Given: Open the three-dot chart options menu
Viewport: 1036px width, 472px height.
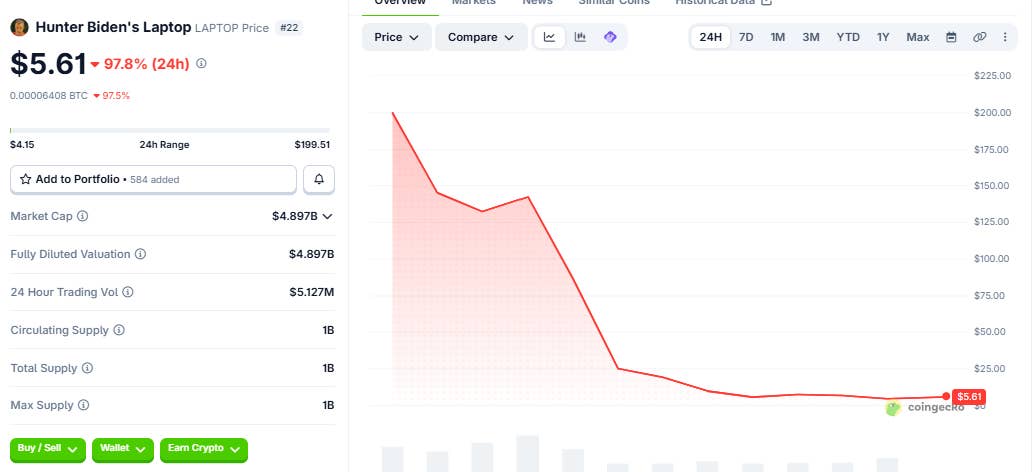Looking at the screenshot, I should coord(1005,37).
